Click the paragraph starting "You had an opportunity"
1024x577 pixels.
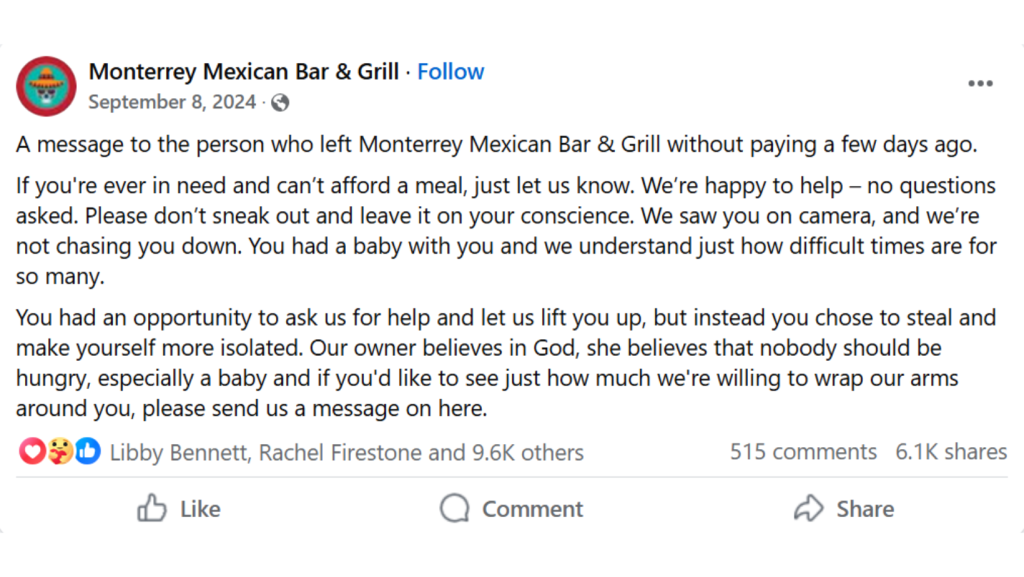[x=506, y=364]
